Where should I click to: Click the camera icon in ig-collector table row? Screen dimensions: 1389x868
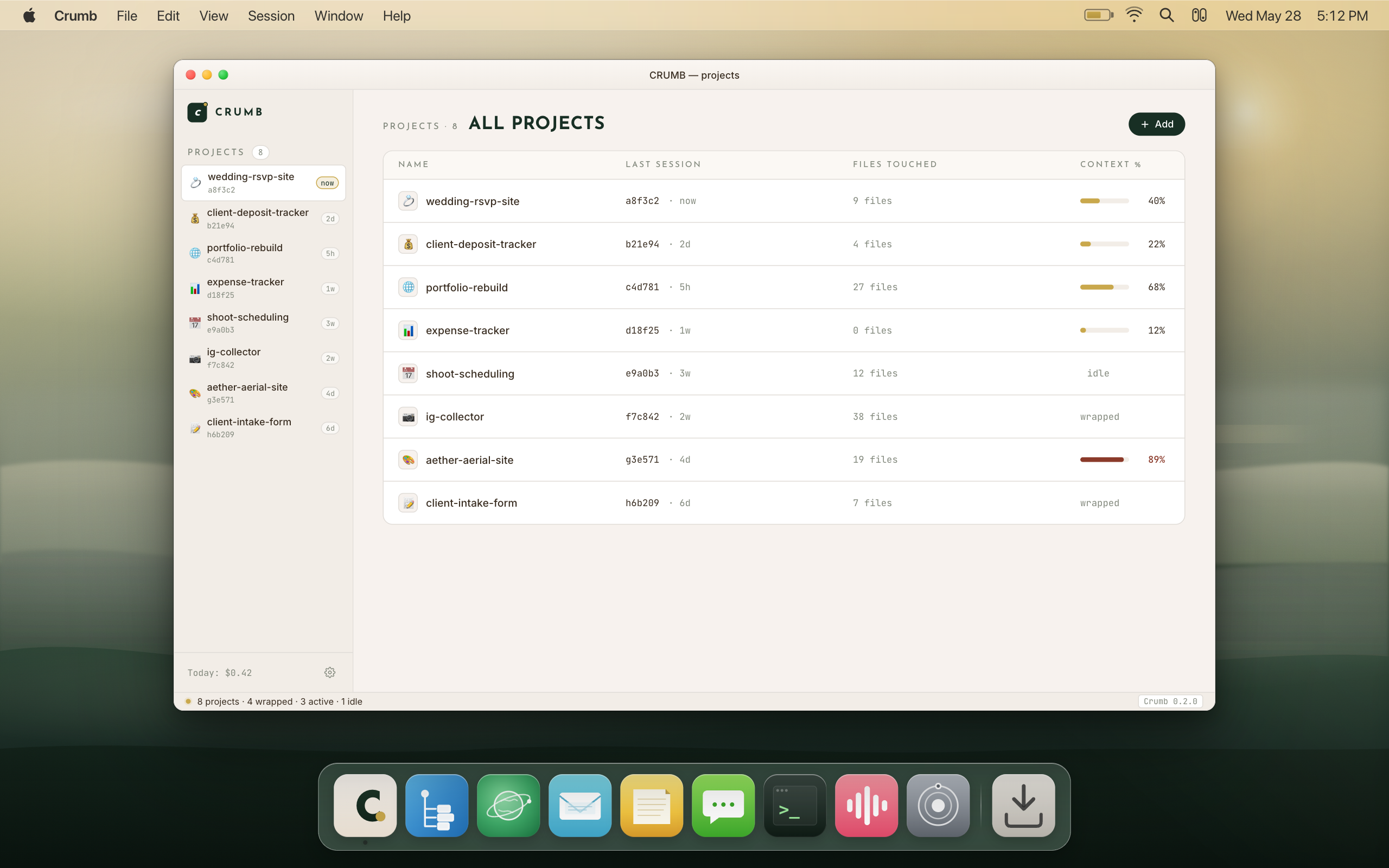(x=408, y=417)
